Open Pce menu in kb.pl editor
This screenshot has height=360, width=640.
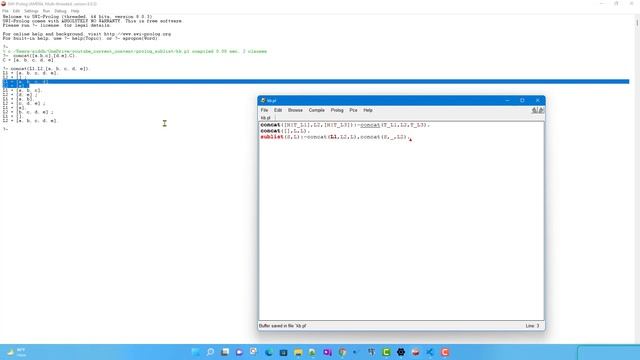pos(353,110)
